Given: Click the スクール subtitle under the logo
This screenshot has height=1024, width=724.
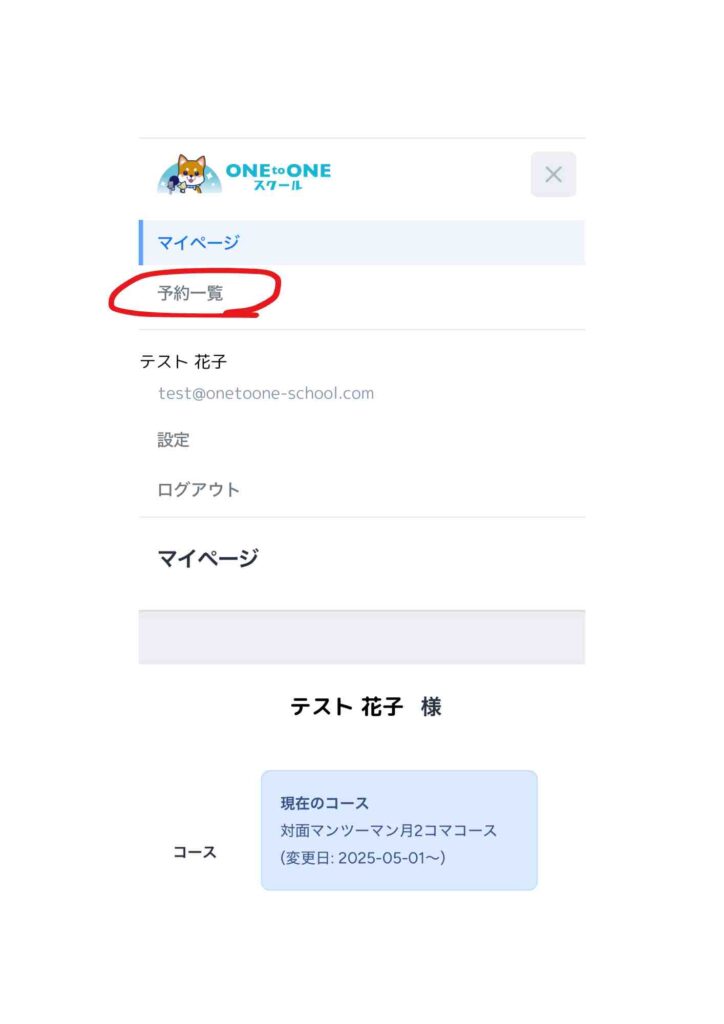Looking at the screenshot, I should tap(278, 185).
